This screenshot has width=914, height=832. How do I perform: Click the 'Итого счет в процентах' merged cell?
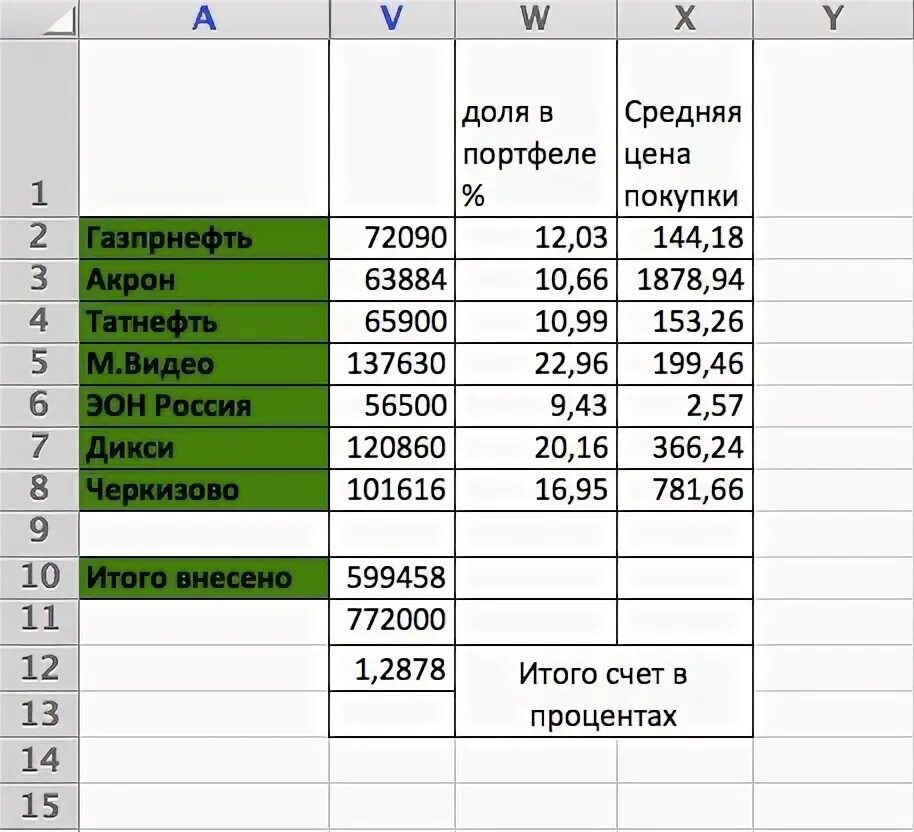[x=604, y=691]
